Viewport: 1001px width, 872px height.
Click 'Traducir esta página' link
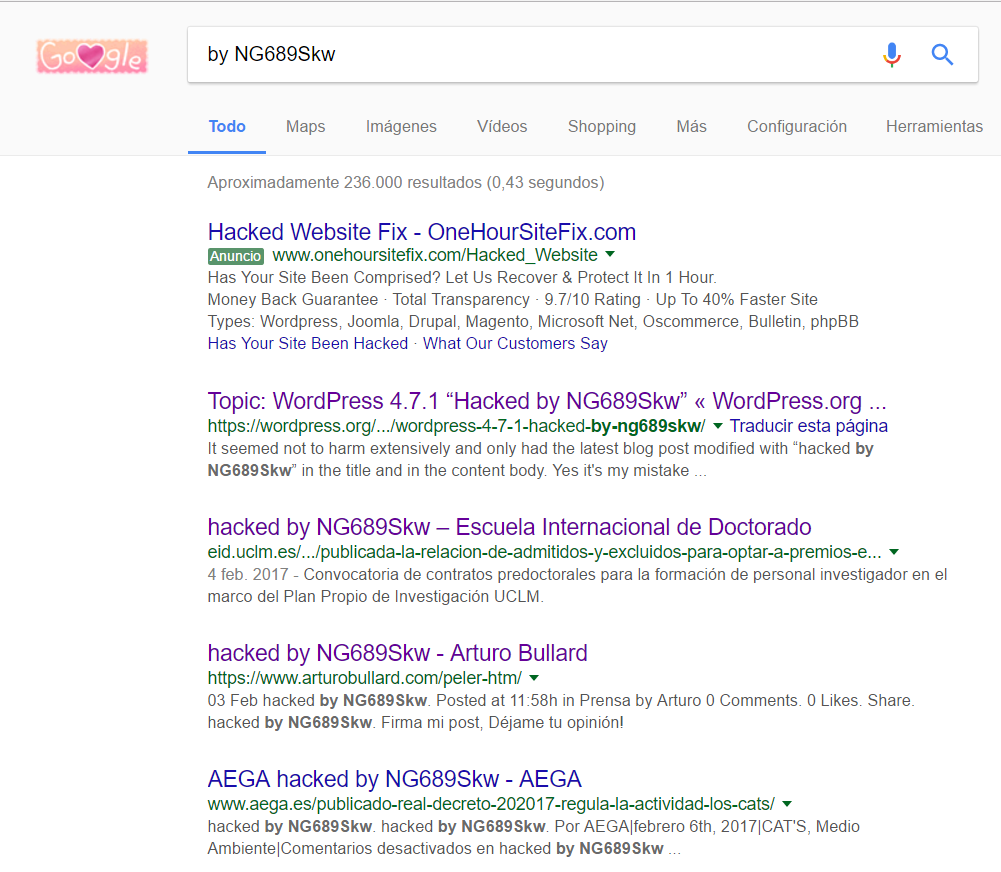809,426
